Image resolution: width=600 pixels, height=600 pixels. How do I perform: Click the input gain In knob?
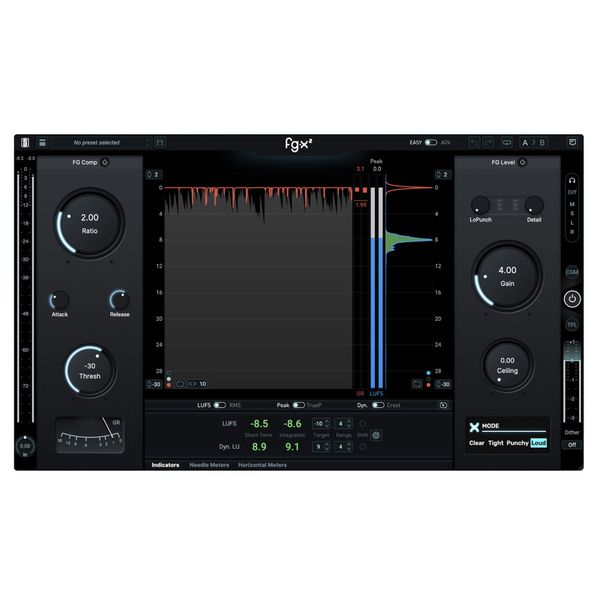[x=25, y=446]
